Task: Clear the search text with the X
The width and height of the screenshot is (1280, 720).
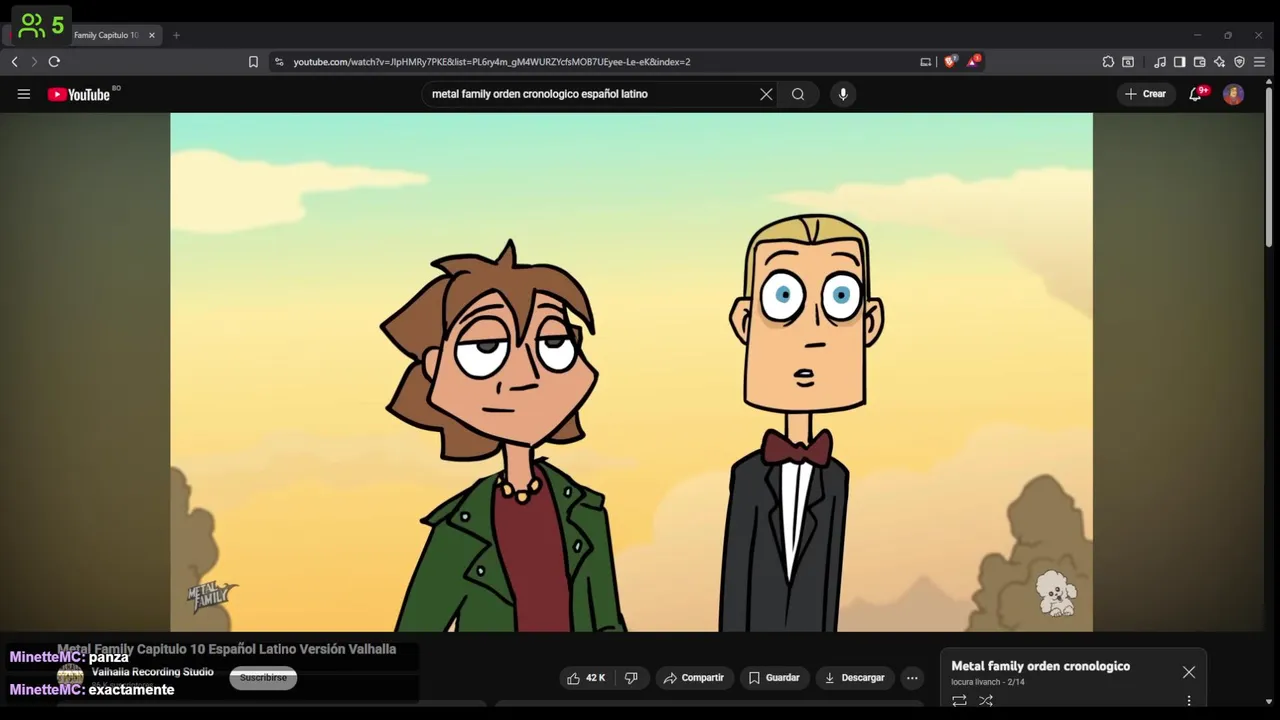Action: coord(766,94)
